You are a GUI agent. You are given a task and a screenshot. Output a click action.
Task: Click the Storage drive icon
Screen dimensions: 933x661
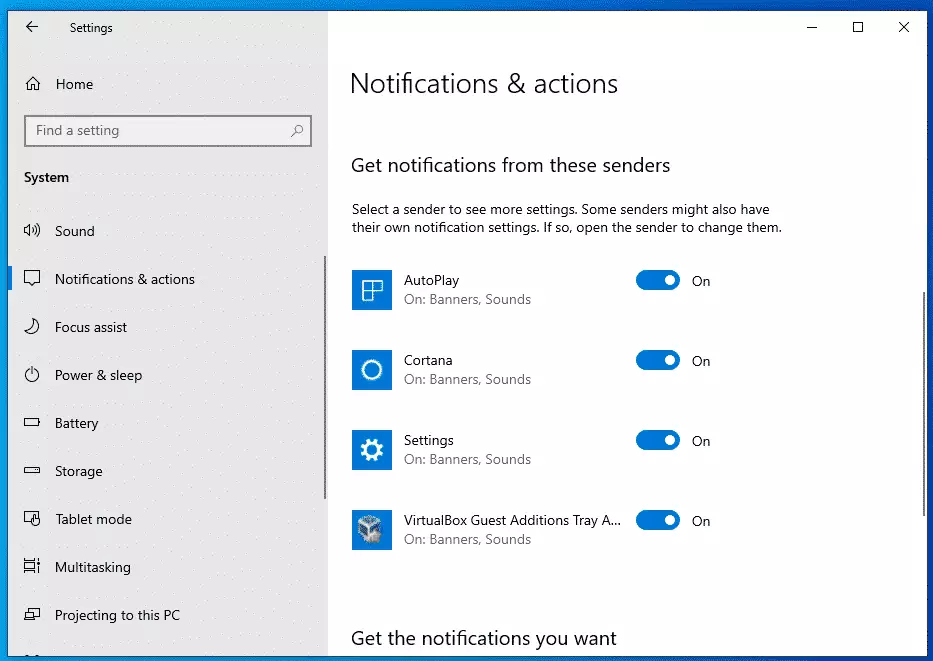(32, 471)
